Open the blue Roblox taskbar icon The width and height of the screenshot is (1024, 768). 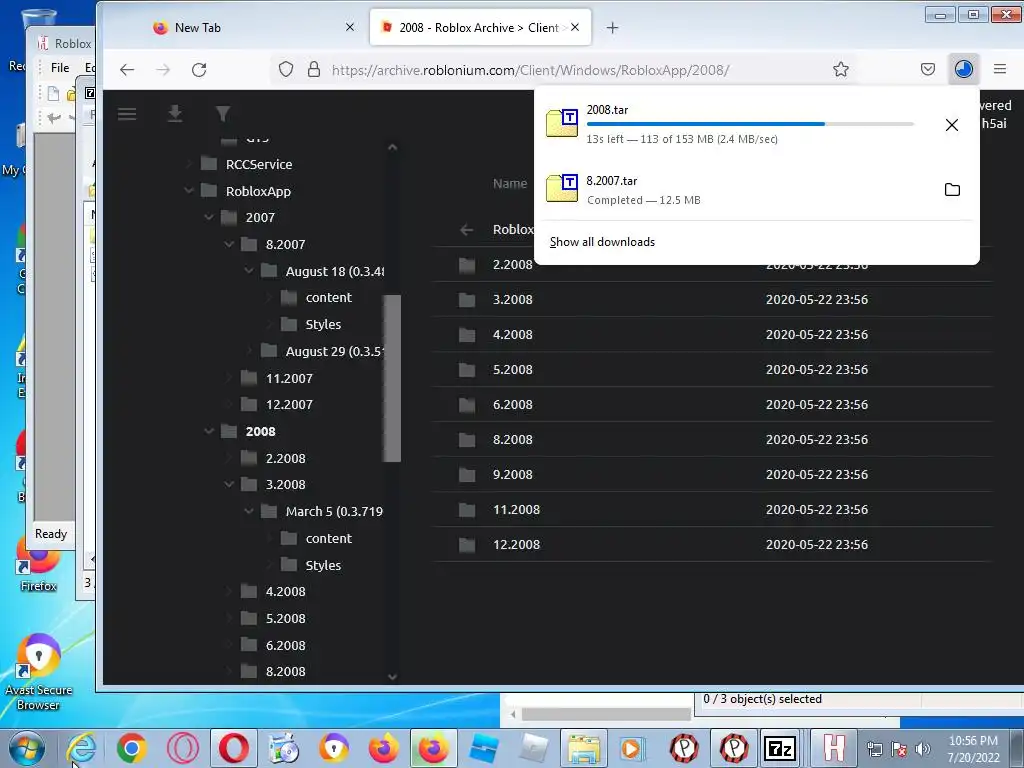click(483, 748)
